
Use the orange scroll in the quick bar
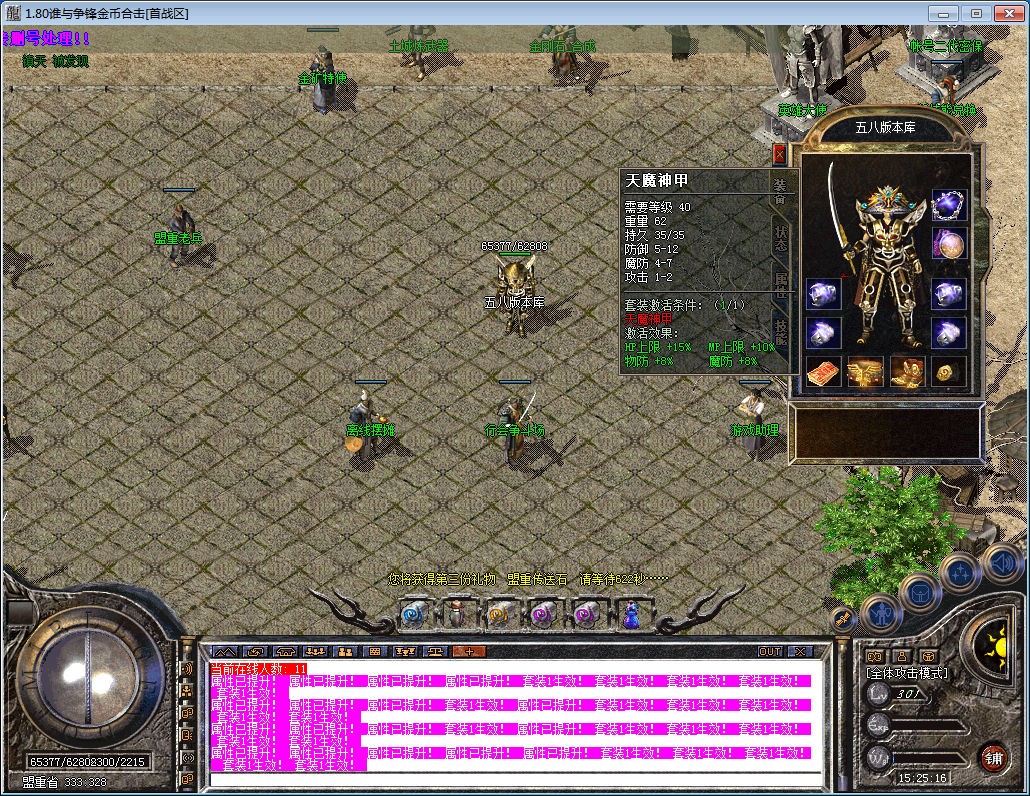501,615
